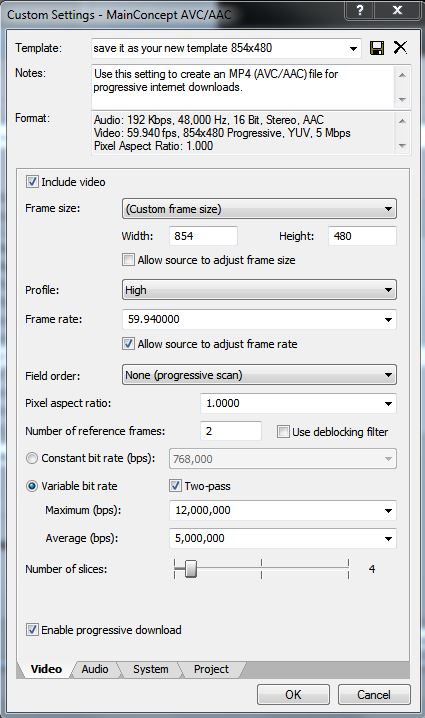Image resolution: width=425 pixels, height=718 pixels.
Task: Enable Allow source to adjust frame size
Action: 128,260
